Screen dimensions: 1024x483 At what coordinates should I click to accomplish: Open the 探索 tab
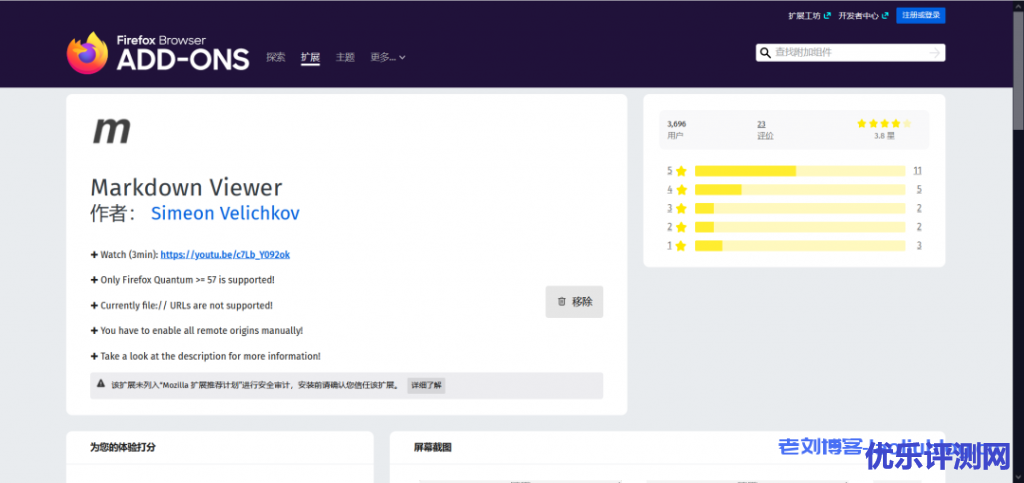(x=276, y=58)
